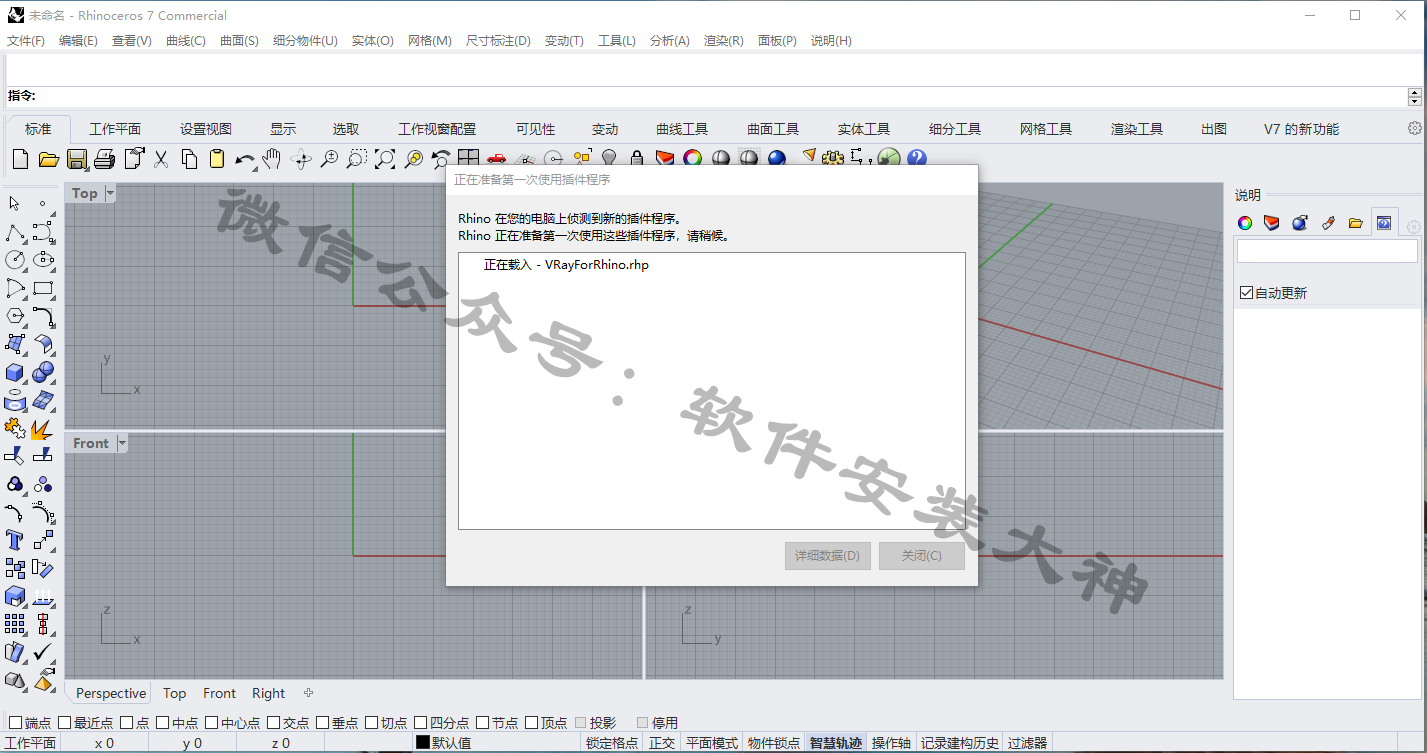Save the model with the floppy disk icon
Image resolution: width=1427 pixels, height=753 pixels.
(76, 159)
